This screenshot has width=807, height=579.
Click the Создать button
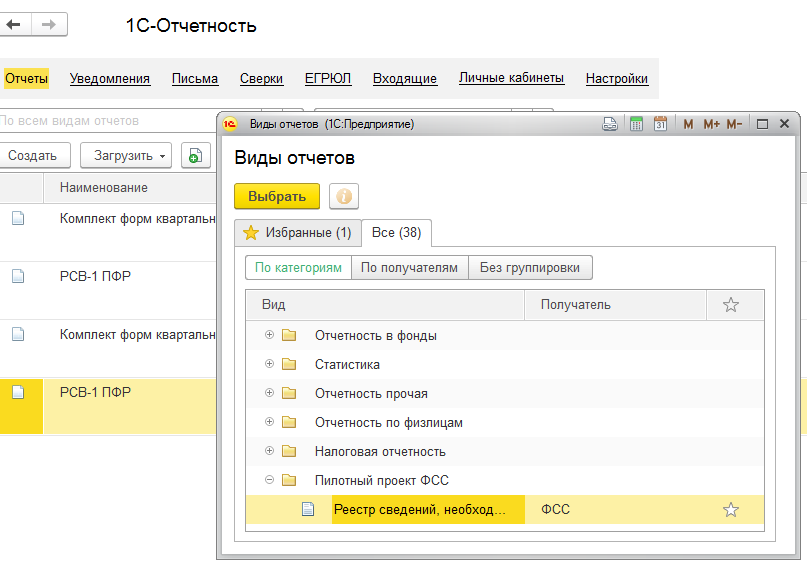34,155
